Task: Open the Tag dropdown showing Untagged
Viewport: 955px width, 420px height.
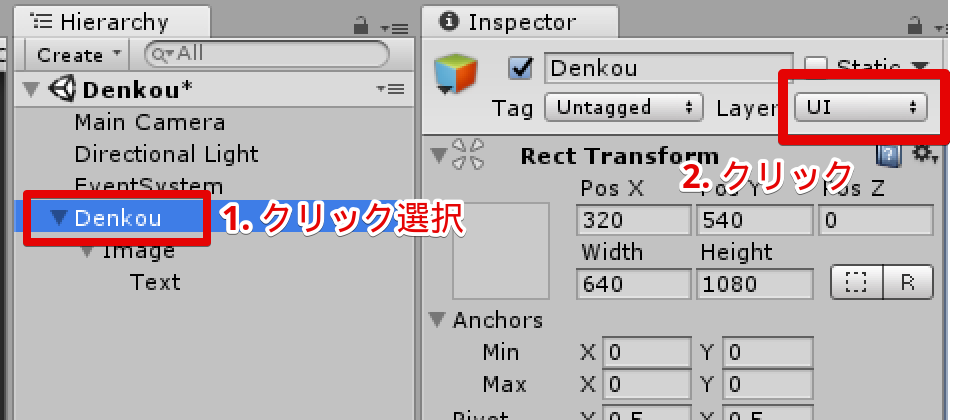Action: (623, 108)
